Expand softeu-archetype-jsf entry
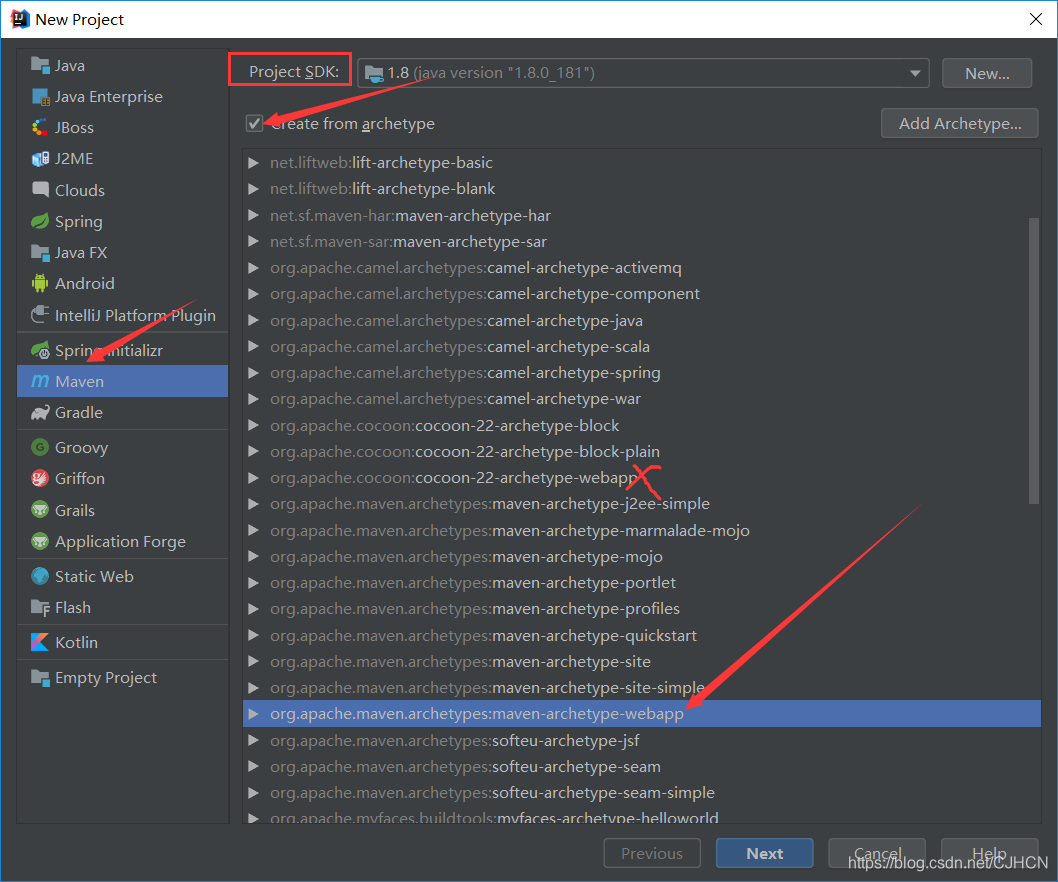This screenshot has height=882, width=1058. coord(254,740)
